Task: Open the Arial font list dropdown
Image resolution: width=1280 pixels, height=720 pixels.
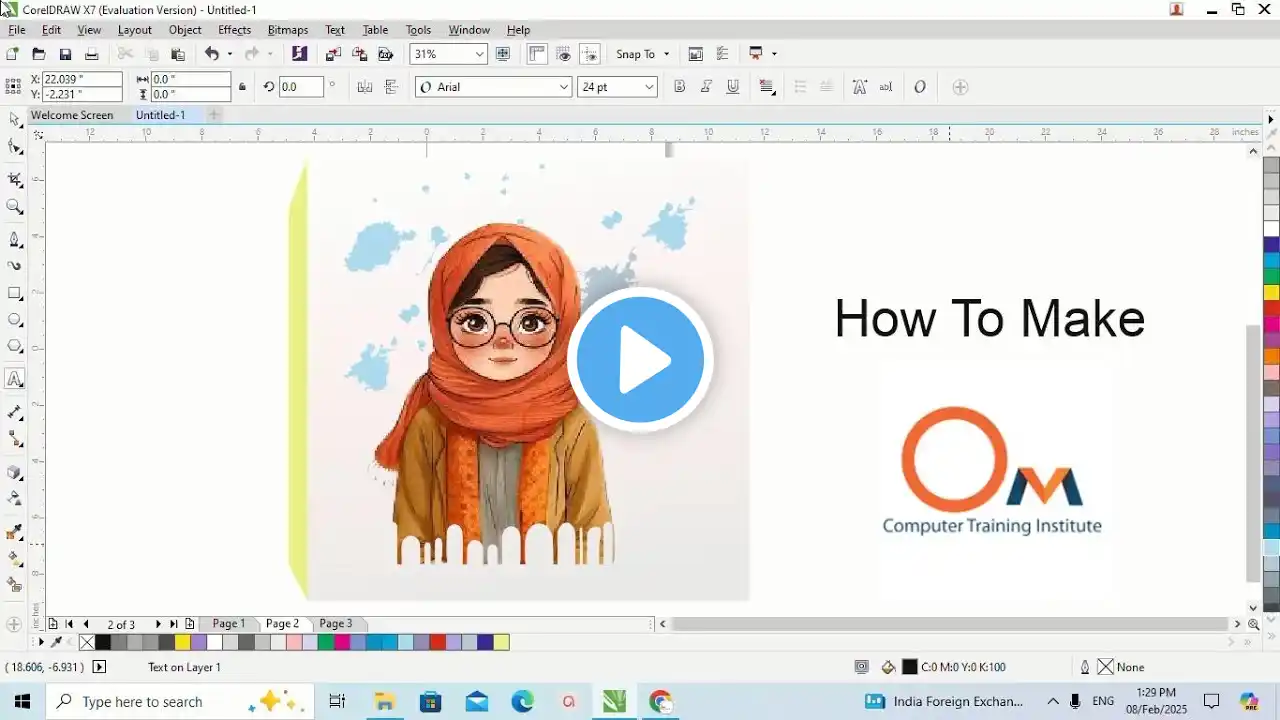Action: 563,87
